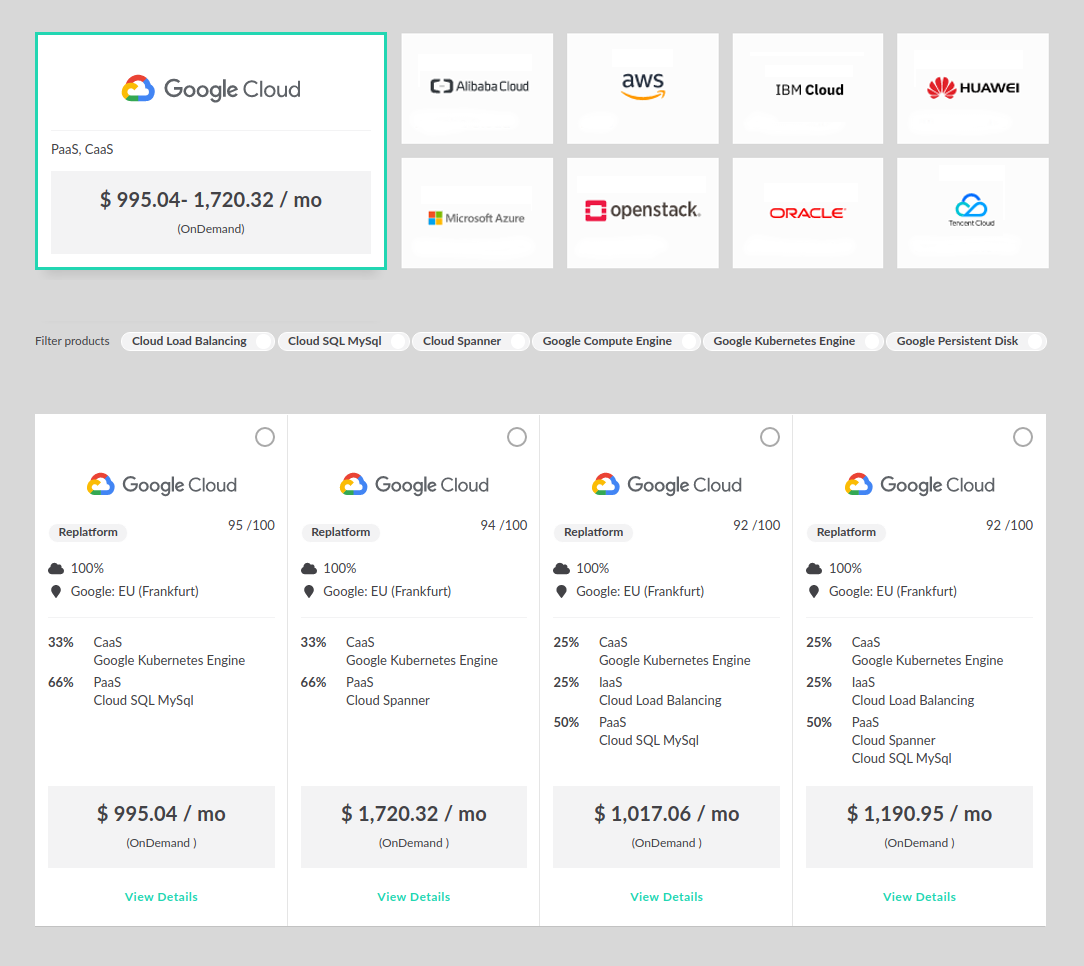Click the Google Cloud logo on the $995.04 offer
The height and width of the screenshot is (966, 1084).
pos(162,485)
